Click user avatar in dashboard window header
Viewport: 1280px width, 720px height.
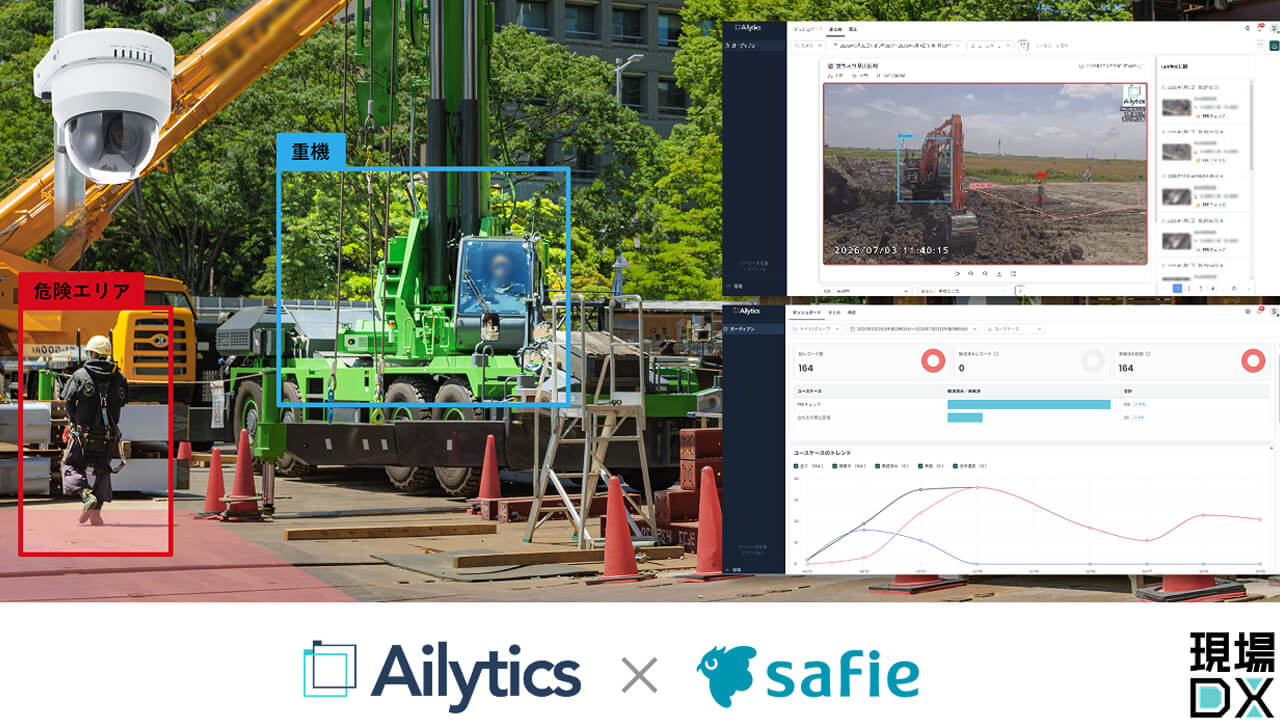pyautogui.click(x=1273, y=311)
